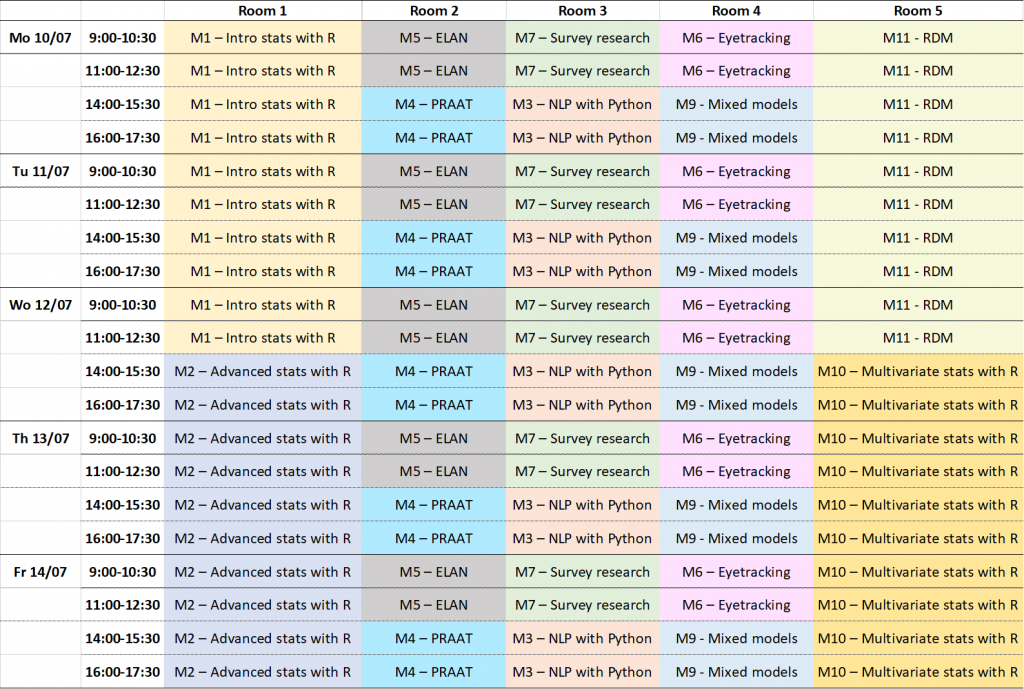
Task: Select the Room 3 column header
Action: pos(582,11)
